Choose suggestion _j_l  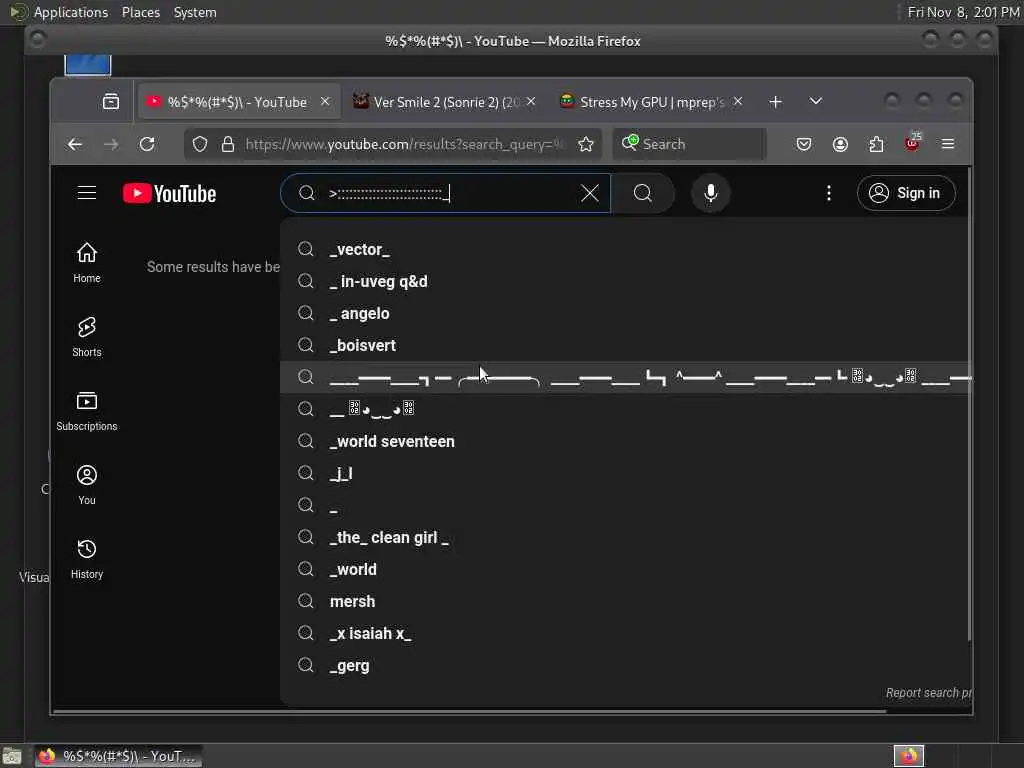coord(626,473)
